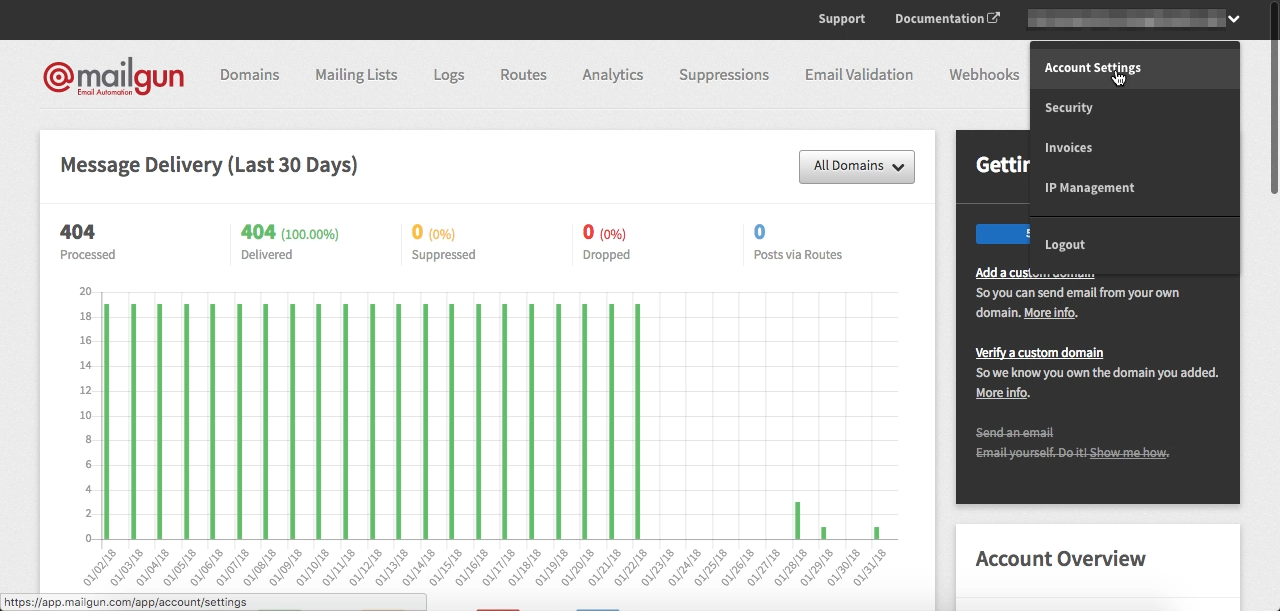Click the Account Overview heading
The height and width of the screenshot is (611, 1280).
click(1061, 559)
